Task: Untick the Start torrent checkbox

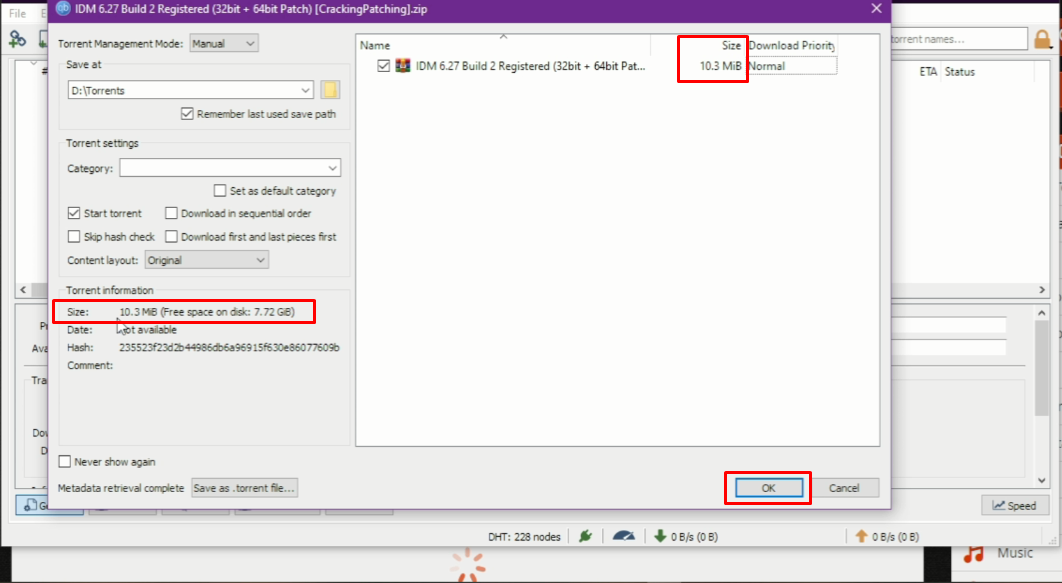Action: tap(74, 213)
